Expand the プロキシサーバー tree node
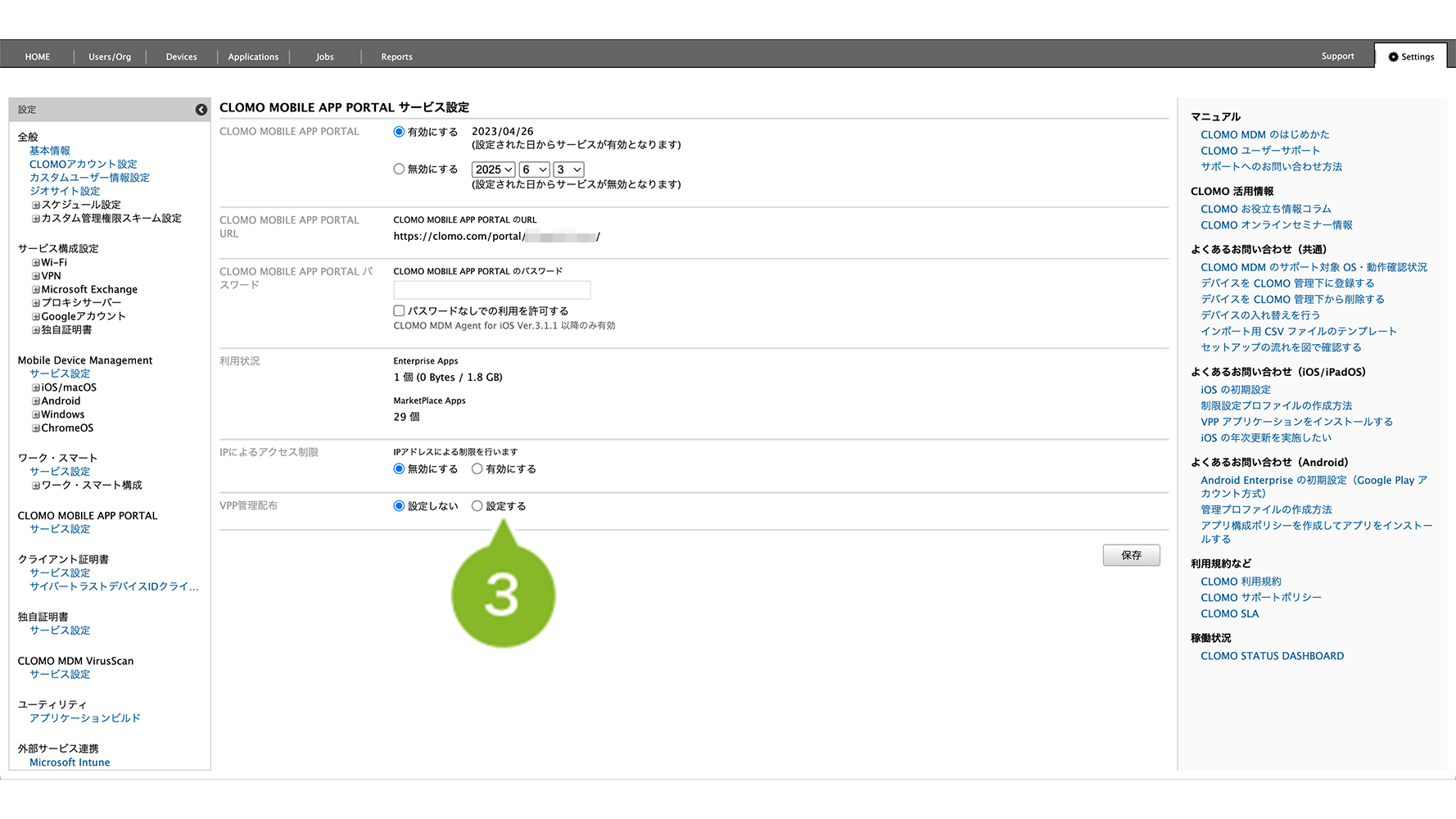 click(x=36, y=303)
